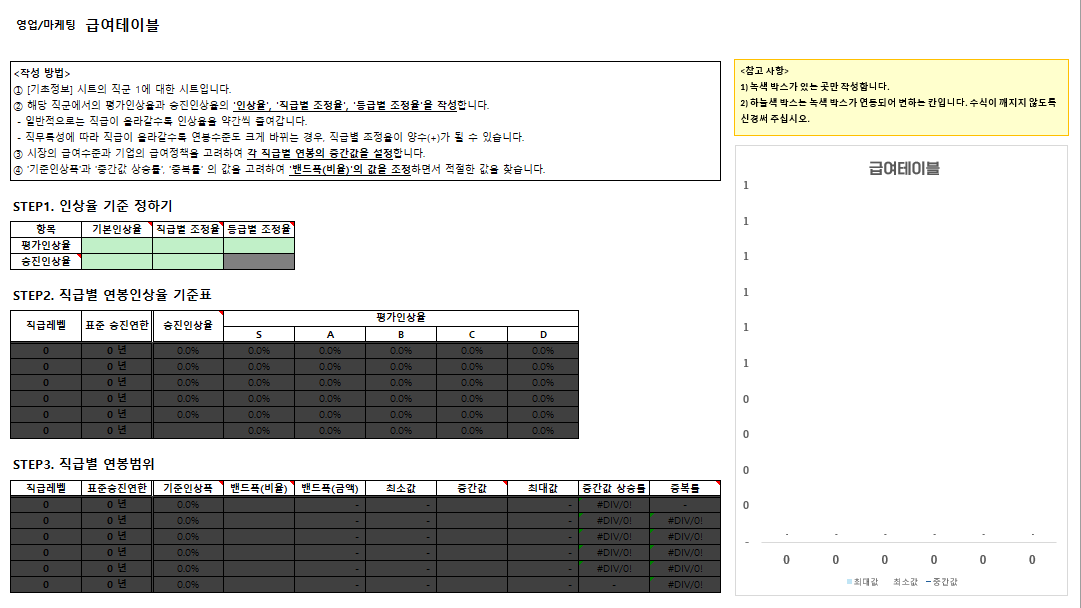Click the 표준 승진연한 header in STEP2 table
The image size is (1081, 608).
tap(117, 325)
